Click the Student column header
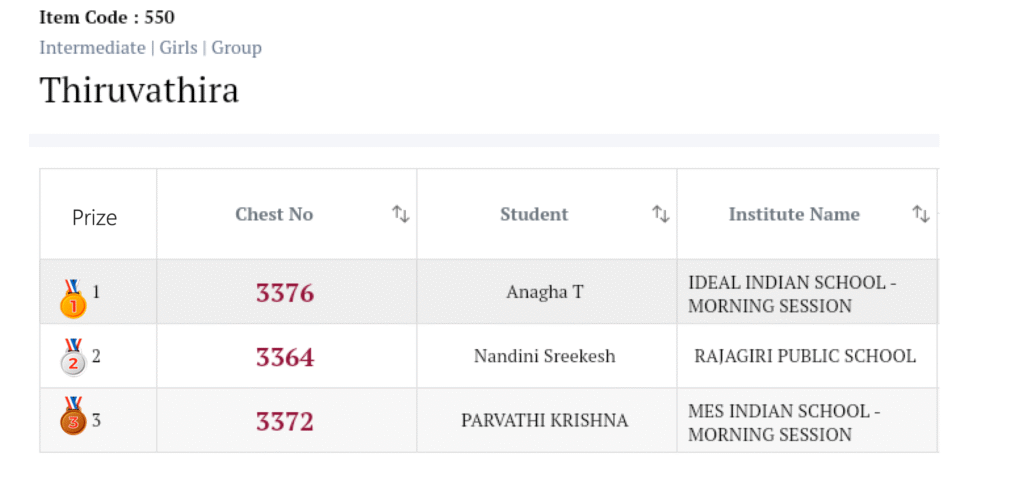 pos(534,214)
